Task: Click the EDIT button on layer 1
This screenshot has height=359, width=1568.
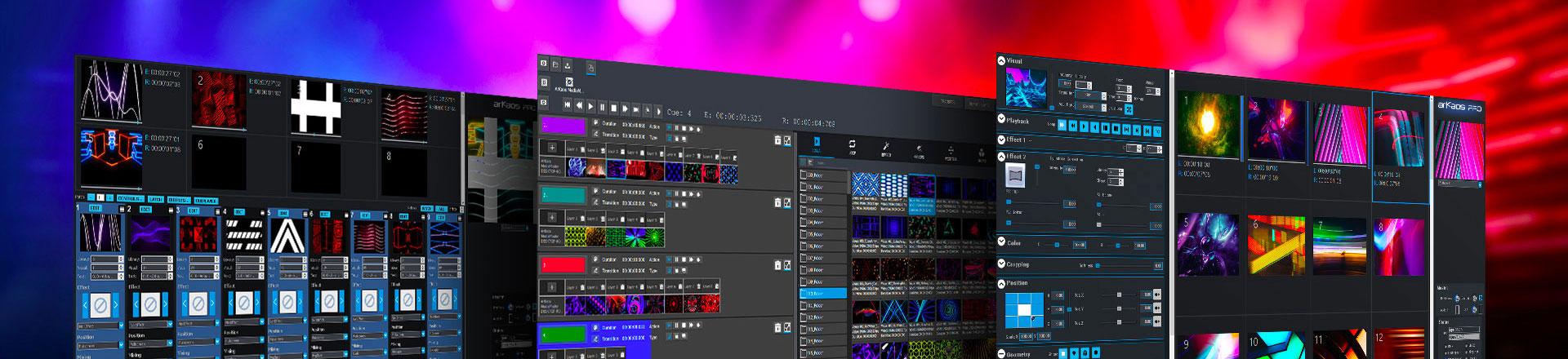Action: click(x=96, y=208)
